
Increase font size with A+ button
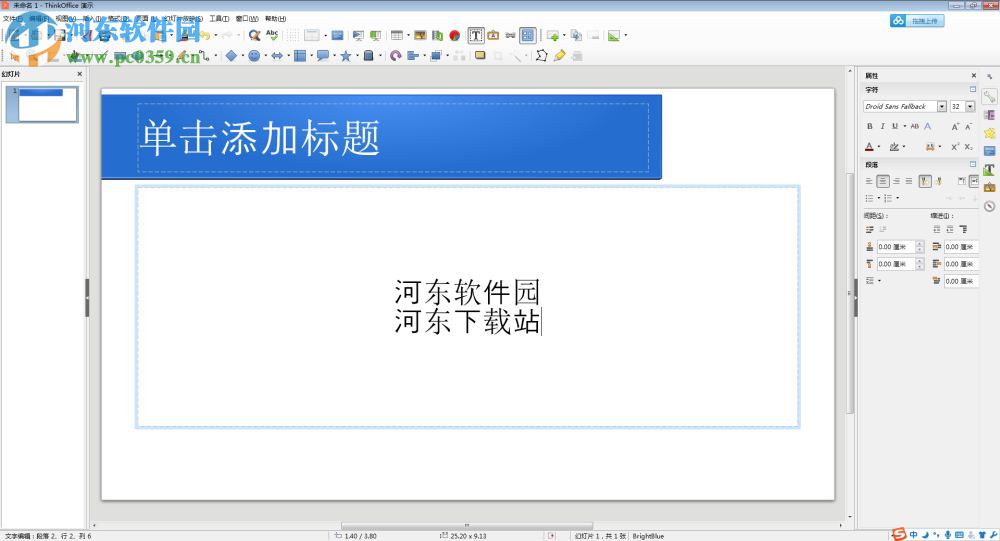coord(955,126)
